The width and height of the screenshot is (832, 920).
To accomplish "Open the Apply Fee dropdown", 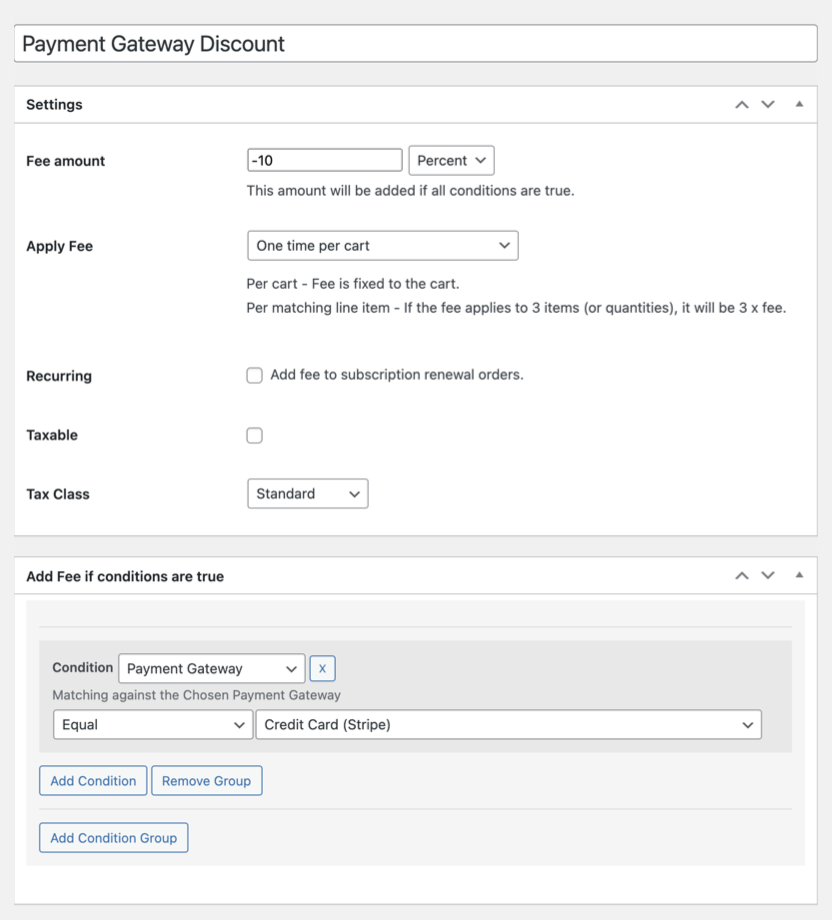I will pos(382,246).
